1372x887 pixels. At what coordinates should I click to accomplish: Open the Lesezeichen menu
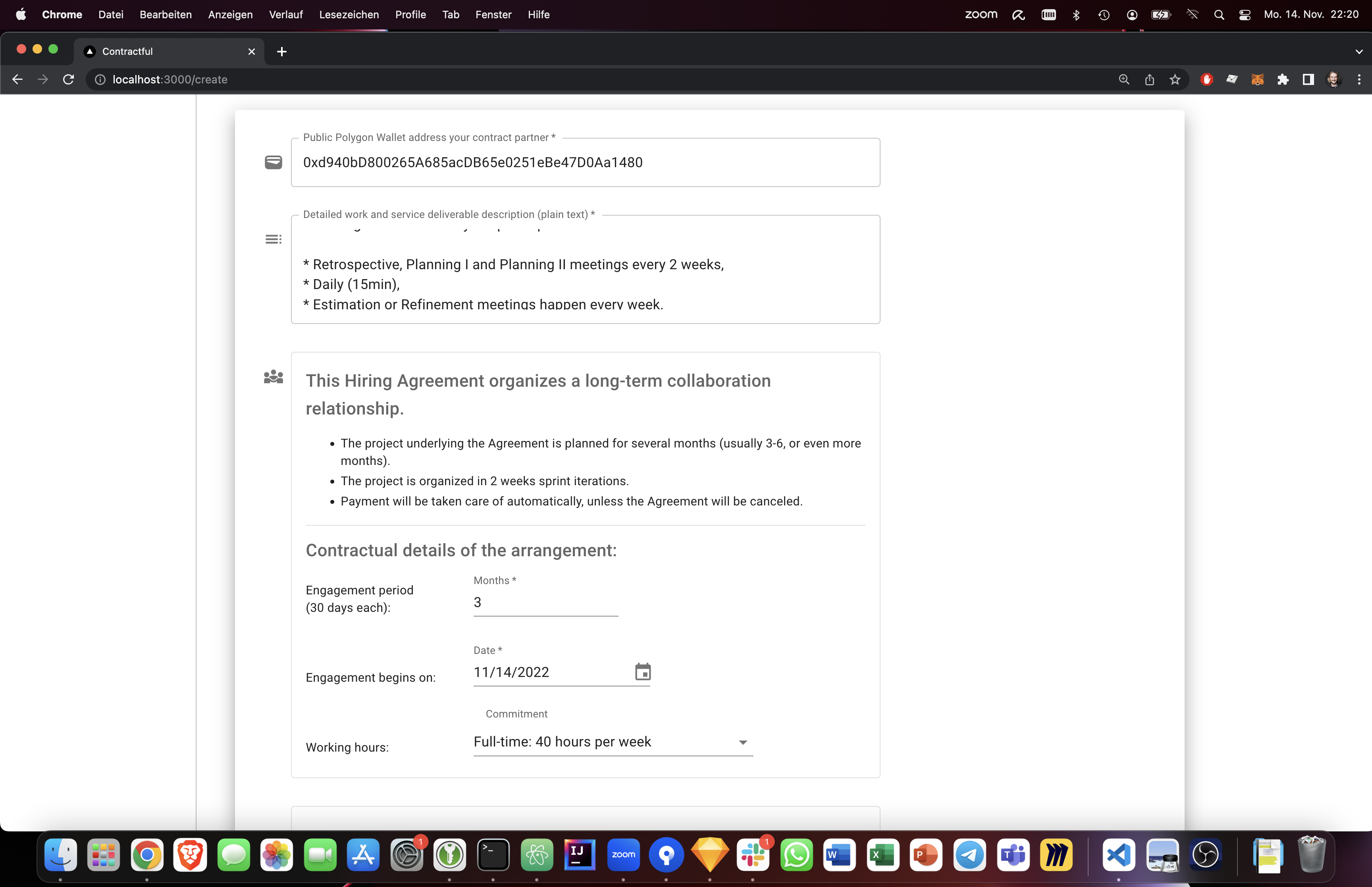click(349, 14)
